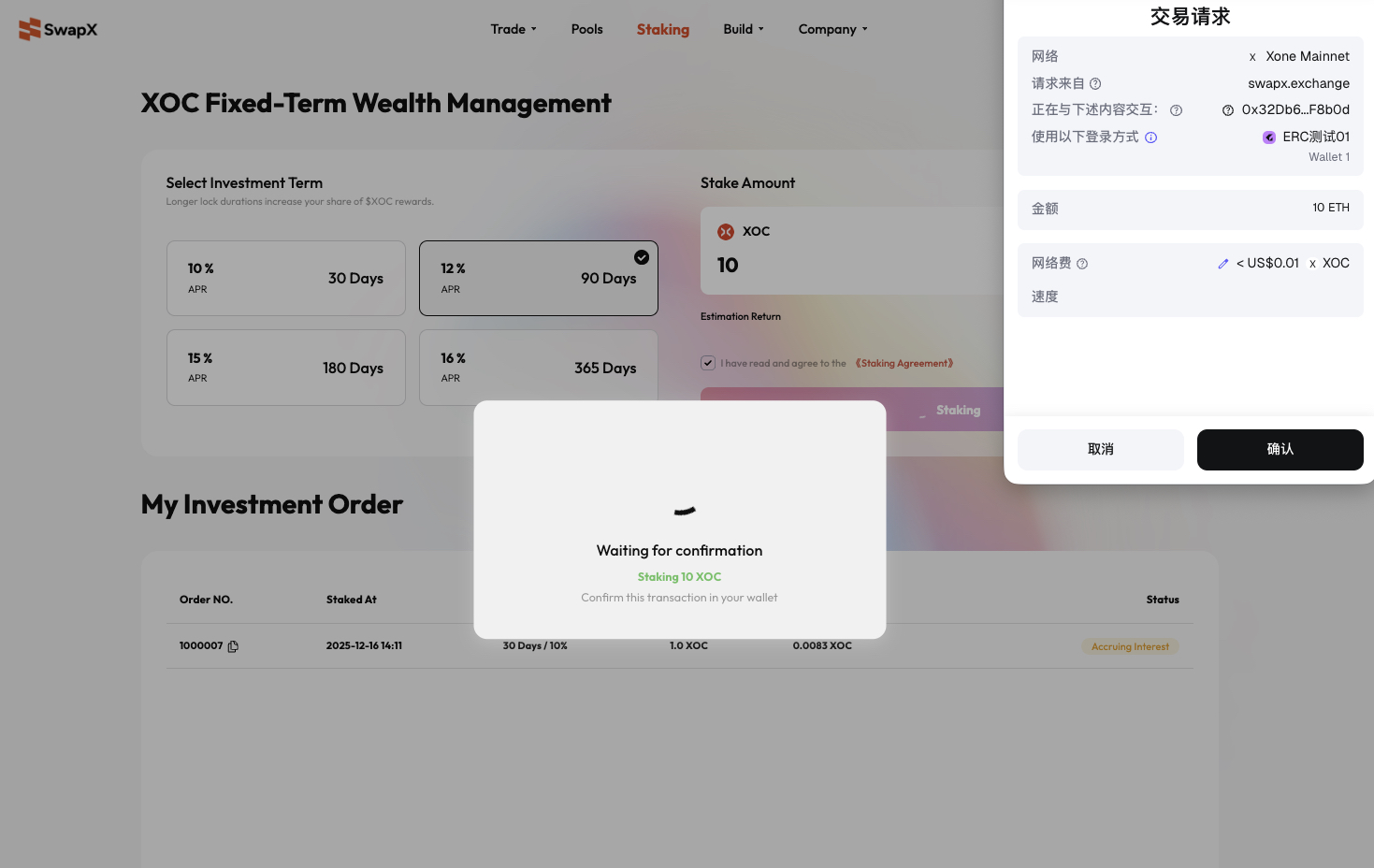Toggle the Staking Agreement checkbox

pos(708,363)
